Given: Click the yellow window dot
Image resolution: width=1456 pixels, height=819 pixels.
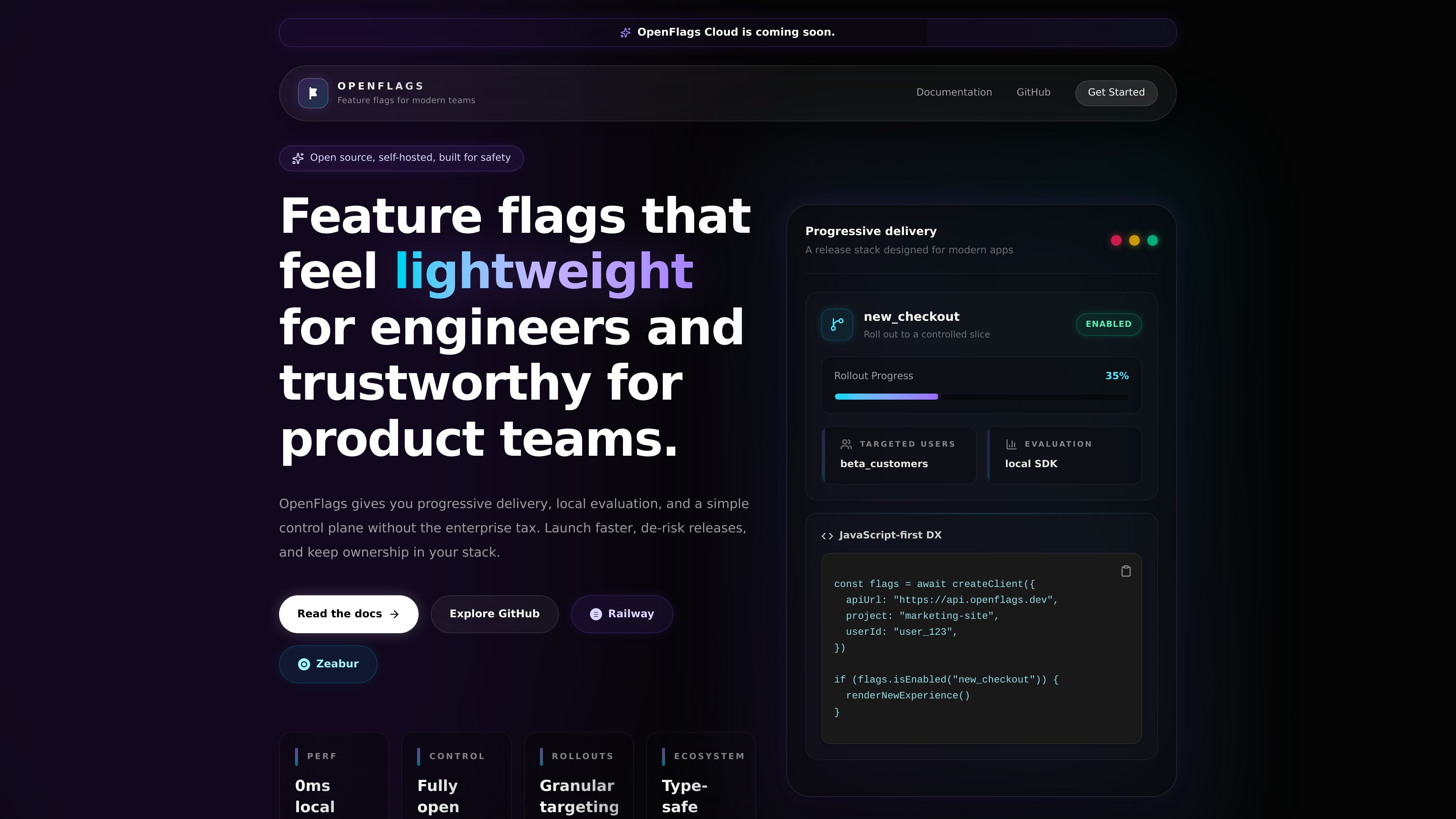Looking at the screenshot, I should coord(1134,241).
